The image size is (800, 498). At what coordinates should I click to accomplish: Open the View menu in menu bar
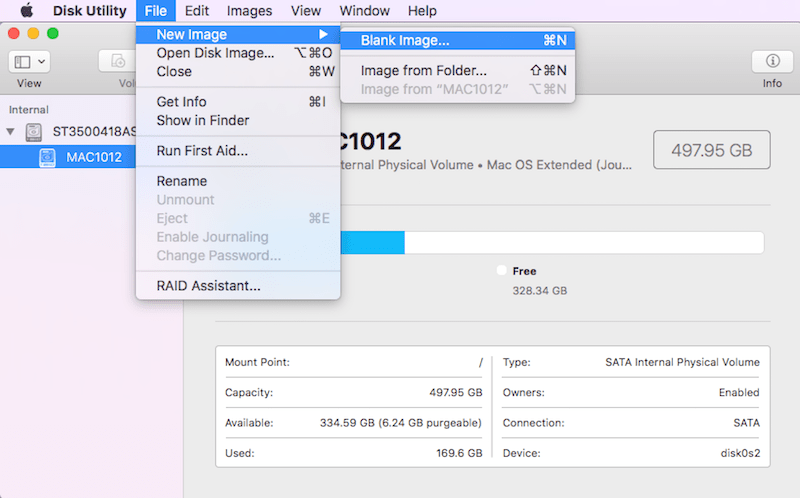pyautogui.click(x=306, y=11)
